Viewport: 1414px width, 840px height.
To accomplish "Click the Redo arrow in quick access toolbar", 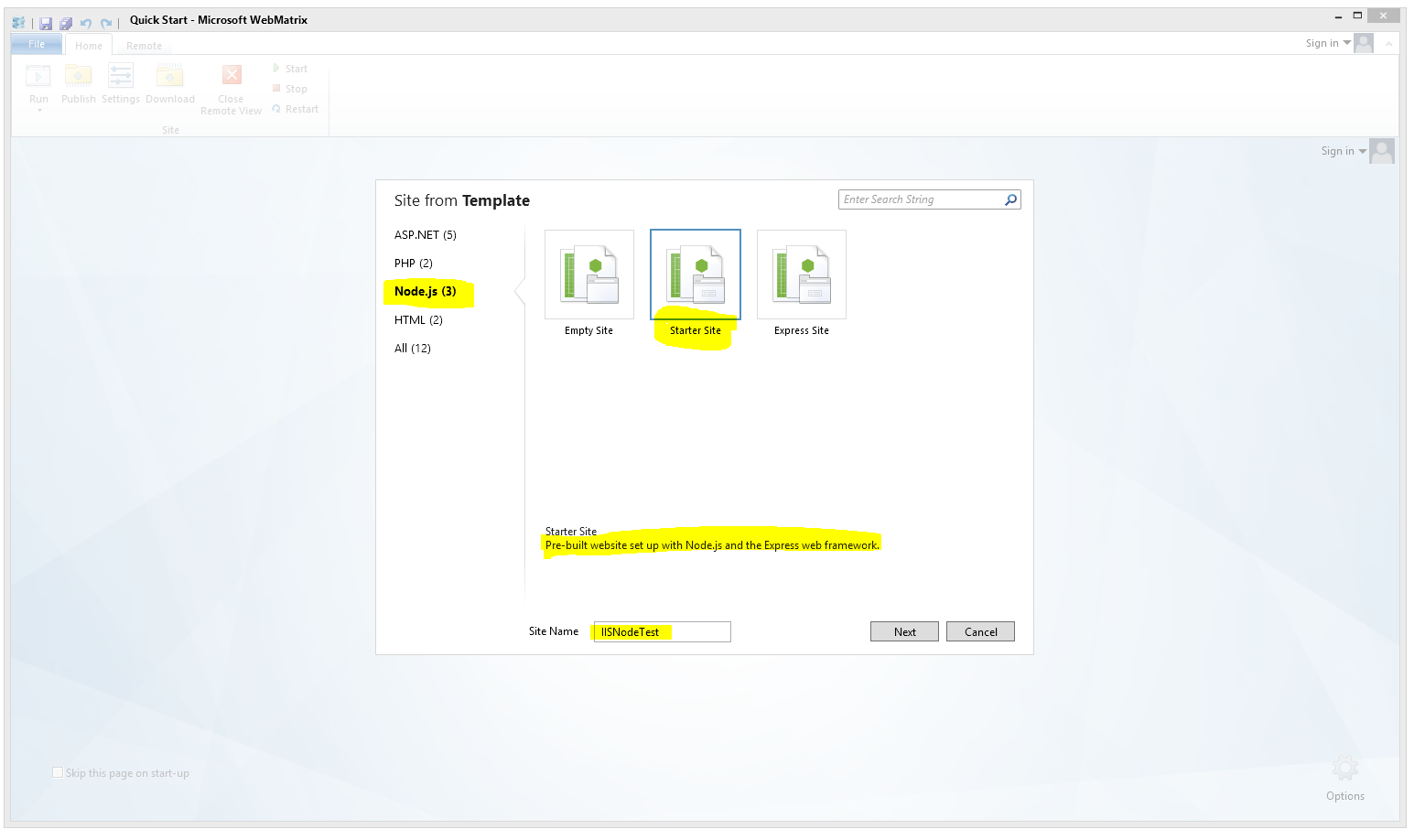I will 106,23.
